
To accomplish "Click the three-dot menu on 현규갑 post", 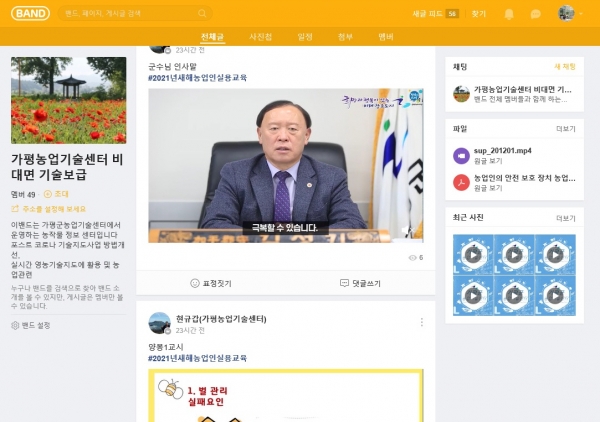I will click(x=421, y=322).
